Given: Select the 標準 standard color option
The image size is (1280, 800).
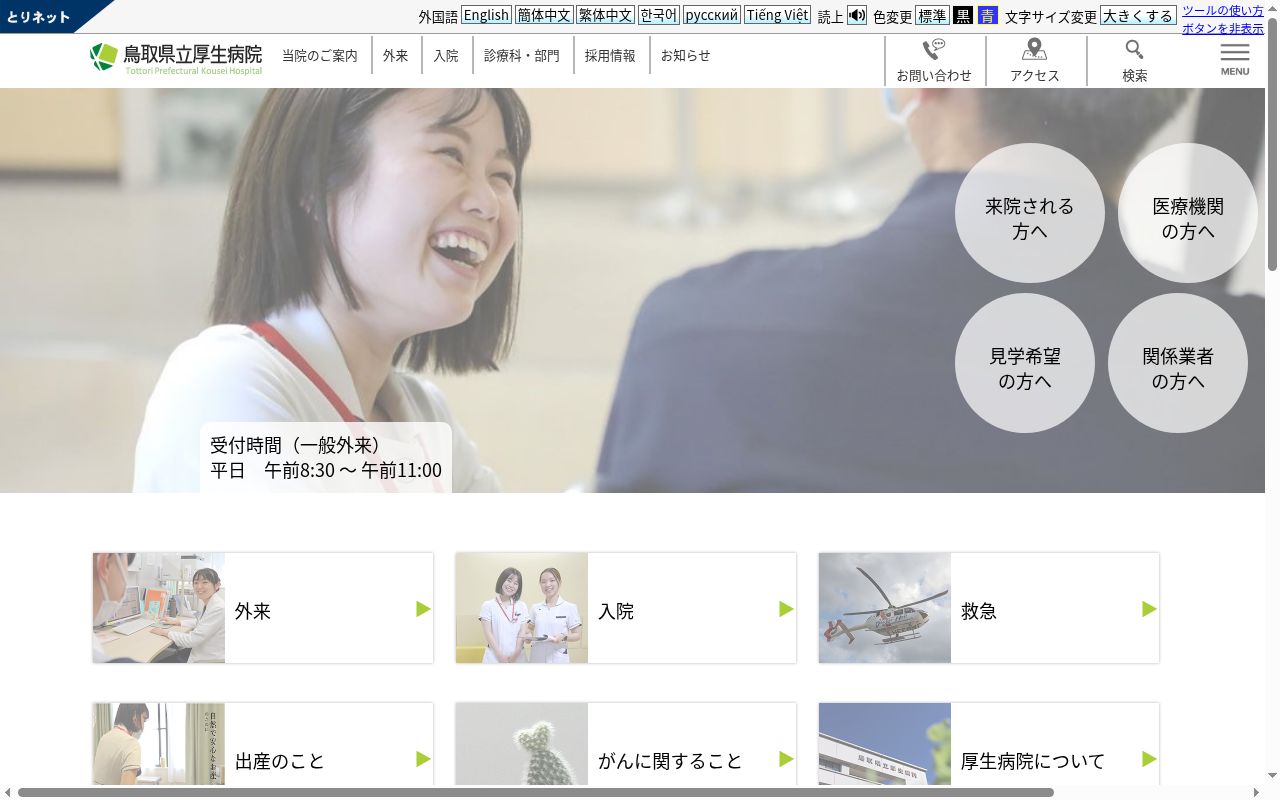Looking at the screenshot, I should click(x=932, y=15).
